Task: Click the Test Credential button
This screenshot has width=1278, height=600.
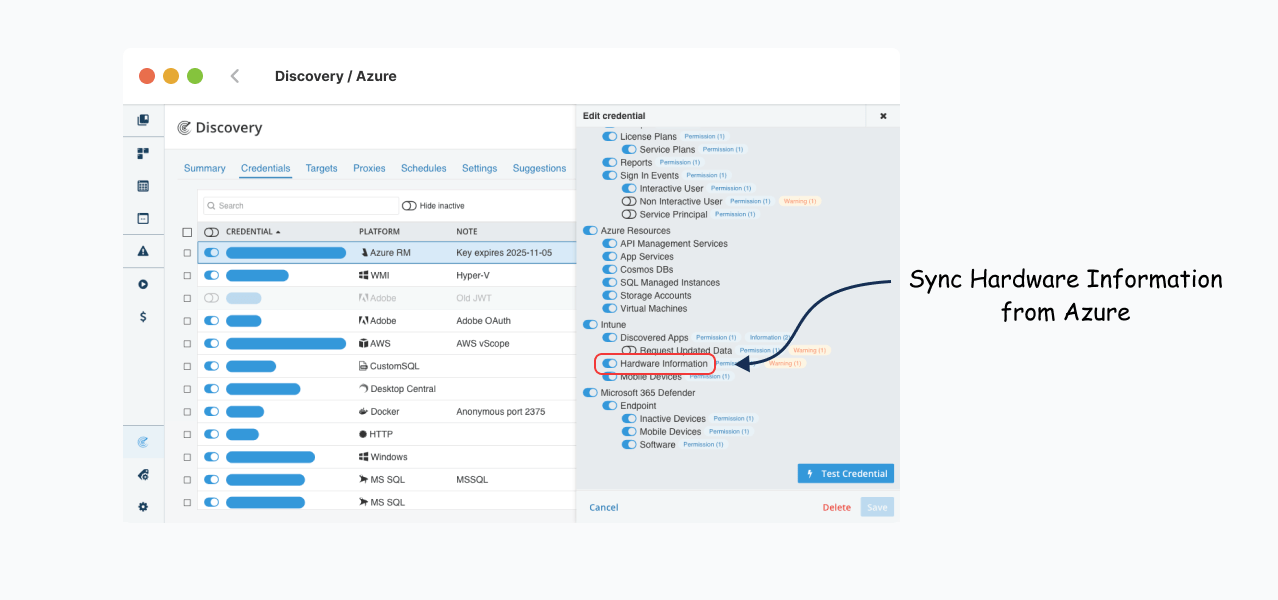Action: coord(846,474)
